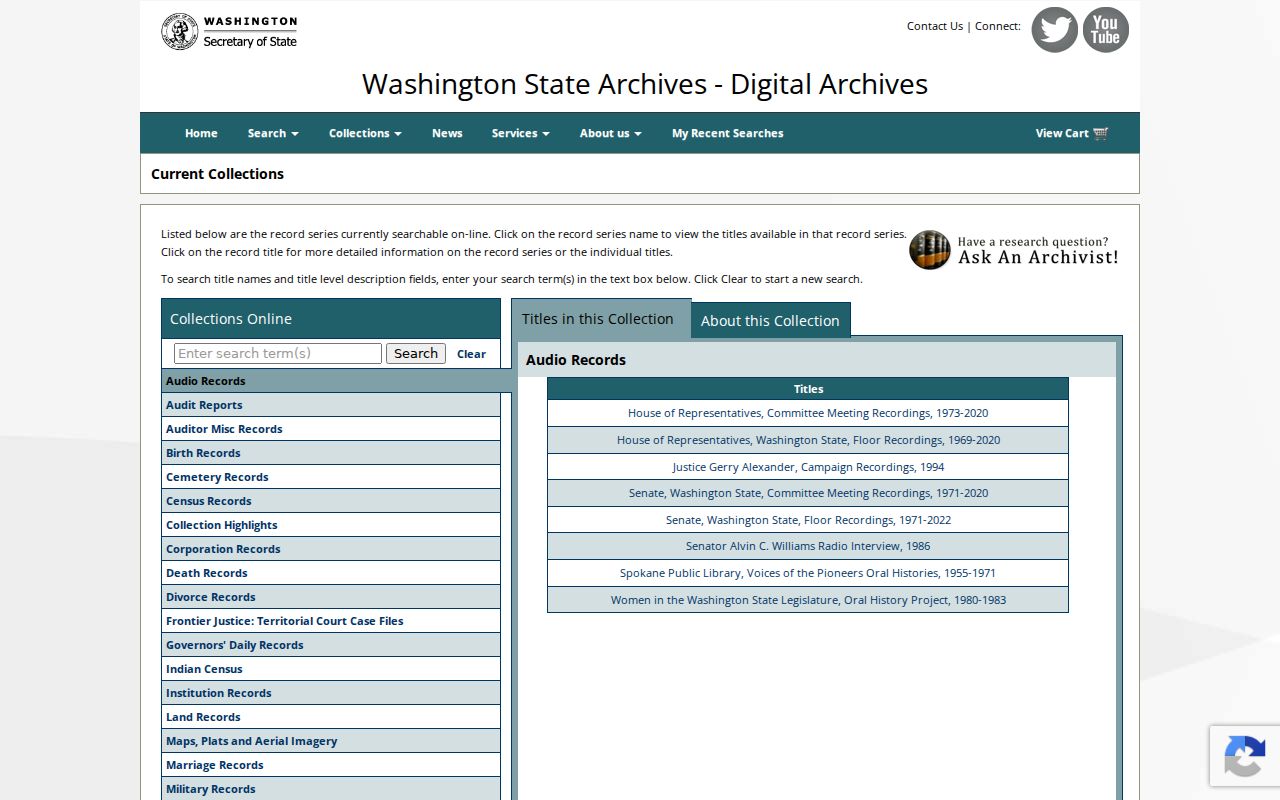Open the YouTube channel icon
Viewport: 1280px width, 800px height.
[1105, 30]
